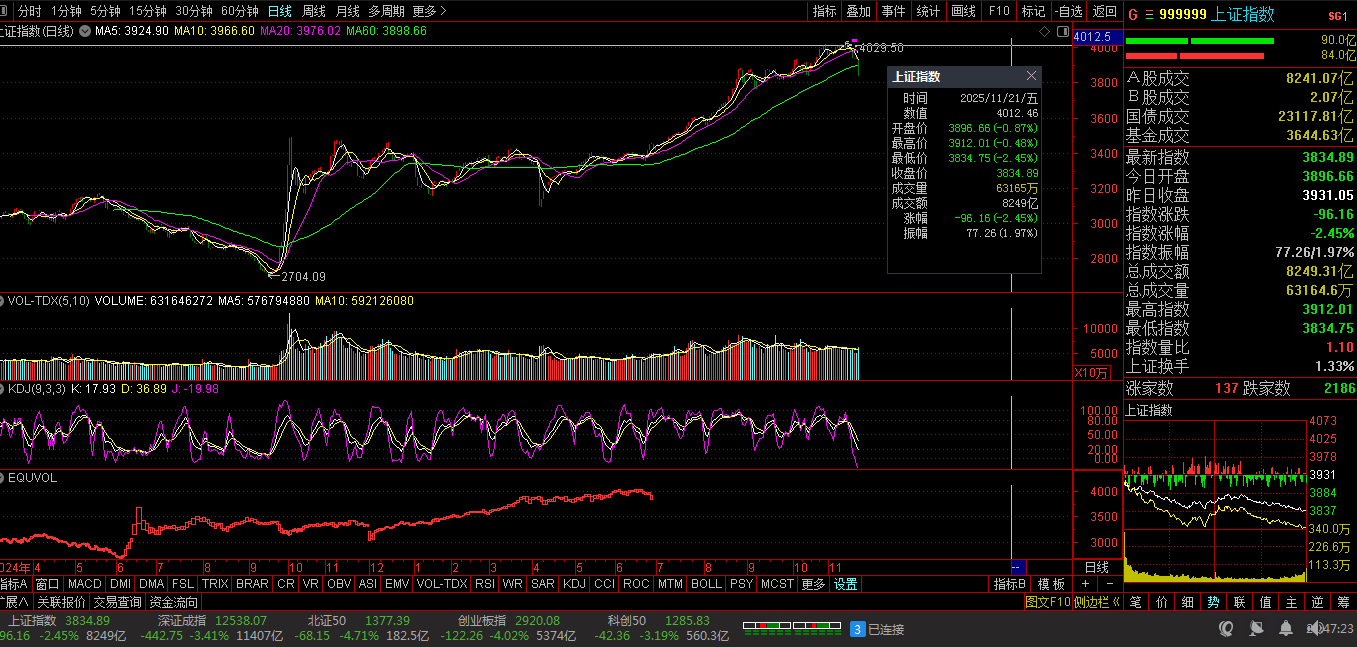
Task: Select the KDJ indicator tab
Action: point(574,584)
